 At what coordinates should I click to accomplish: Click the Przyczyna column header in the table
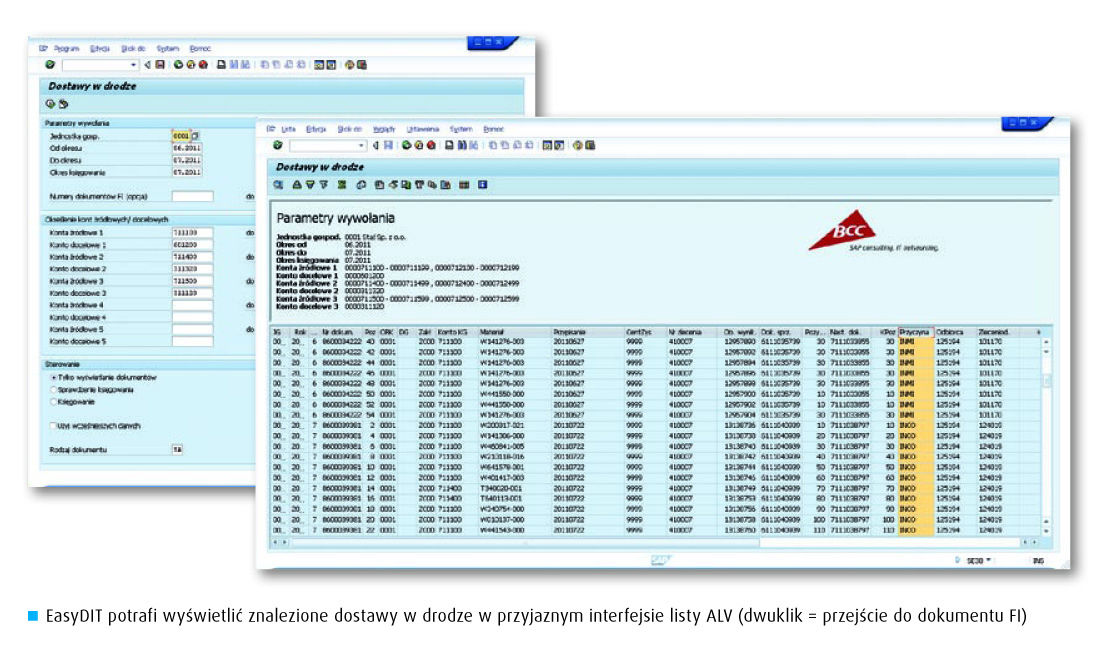914,330
